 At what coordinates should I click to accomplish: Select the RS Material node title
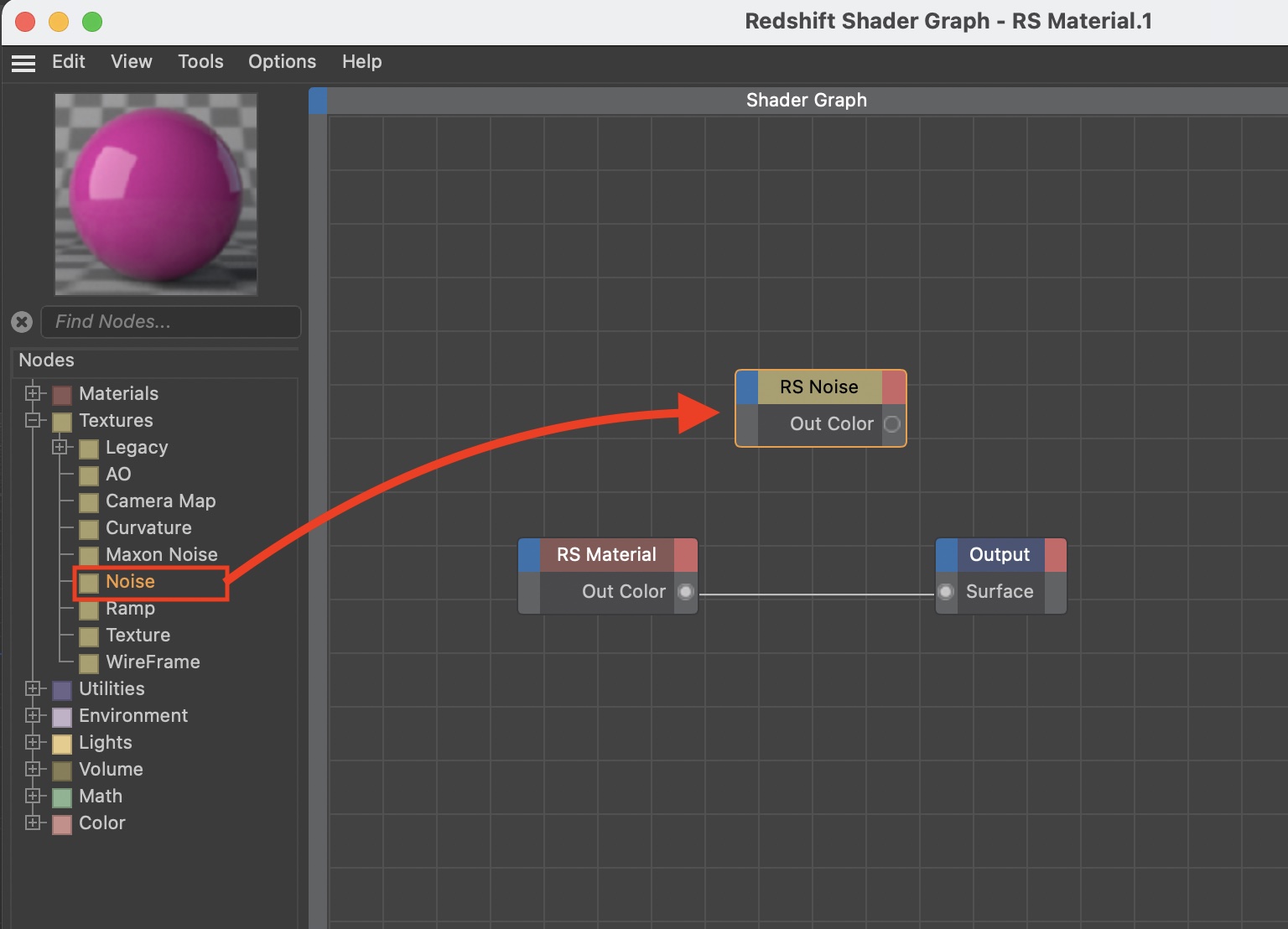(x=606, y=555)
